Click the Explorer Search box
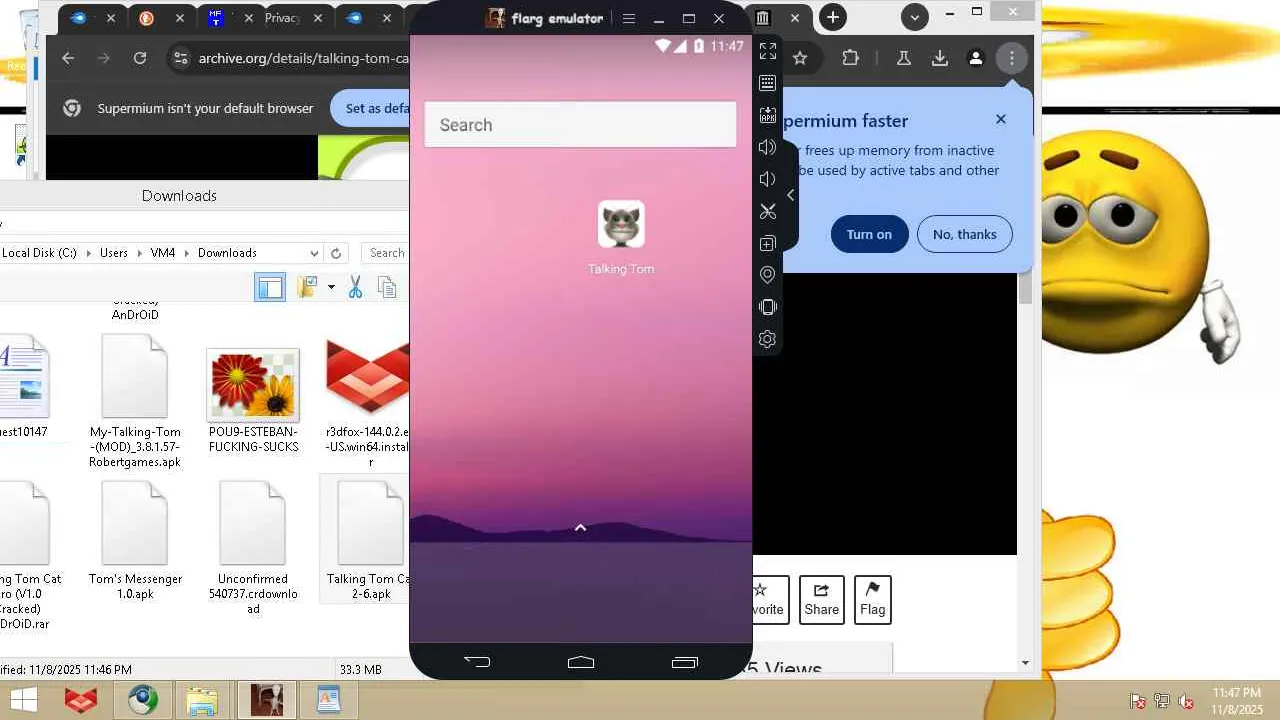Screen dimensions: 1280x720 pyautogui.click(x=386, y=253)
